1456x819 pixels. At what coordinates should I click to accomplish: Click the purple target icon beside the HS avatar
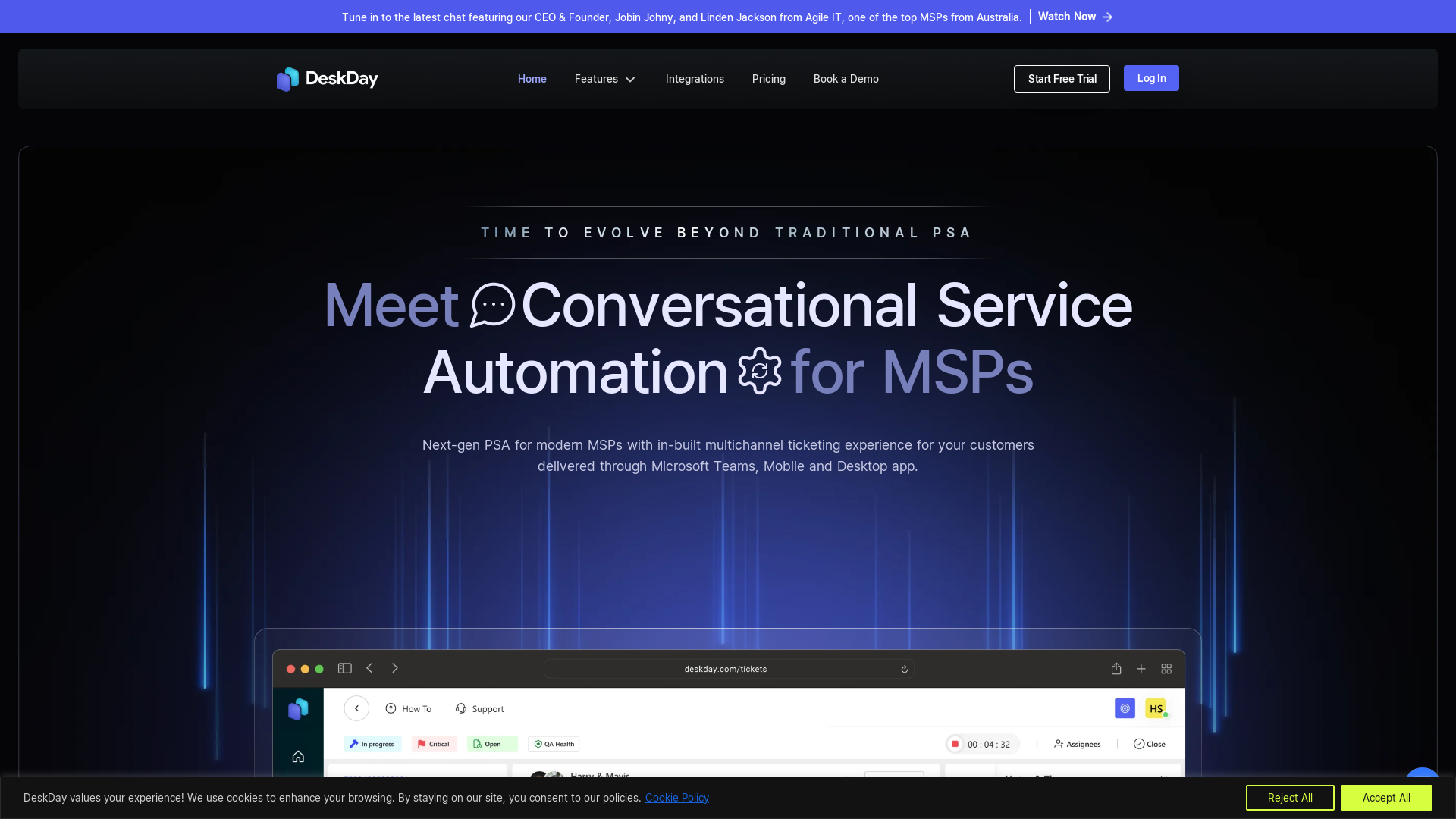click(x=1125, y=708)
